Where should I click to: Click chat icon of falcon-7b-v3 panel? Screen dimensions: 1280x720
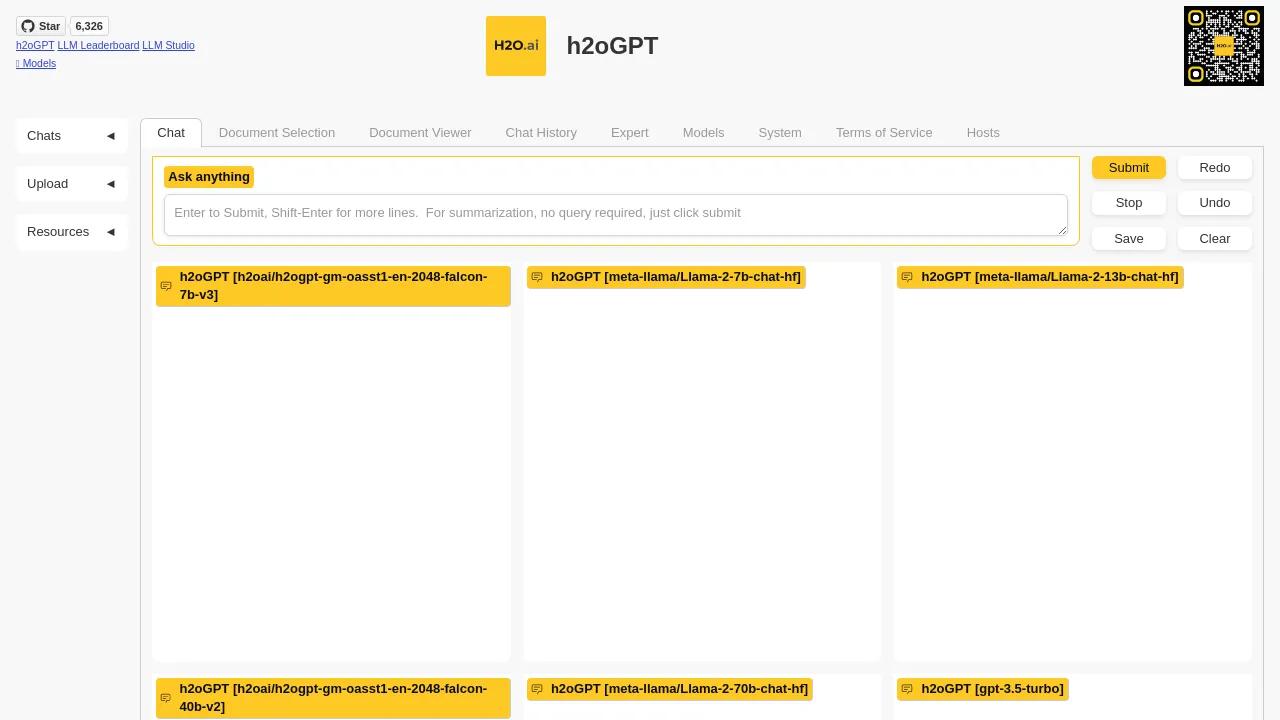coord(166,286)
